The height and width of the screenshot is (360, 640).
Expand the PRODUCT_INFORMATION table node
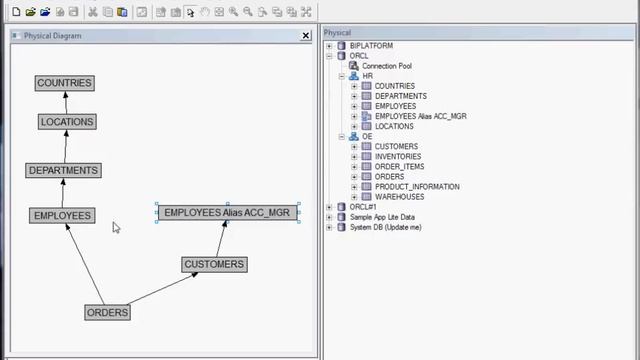354,187
